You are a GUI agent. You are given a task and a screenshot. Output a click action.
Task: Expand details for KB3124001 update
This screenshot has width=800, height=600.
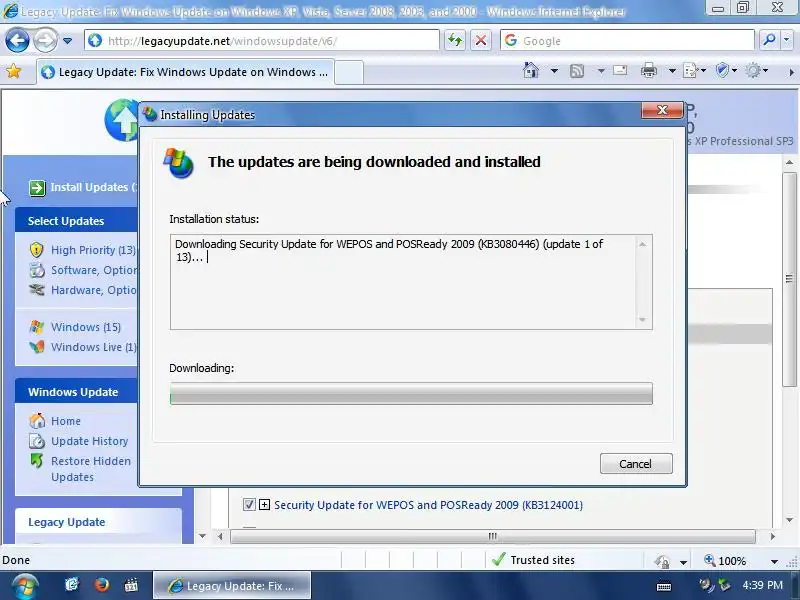(x=264, y=505)
